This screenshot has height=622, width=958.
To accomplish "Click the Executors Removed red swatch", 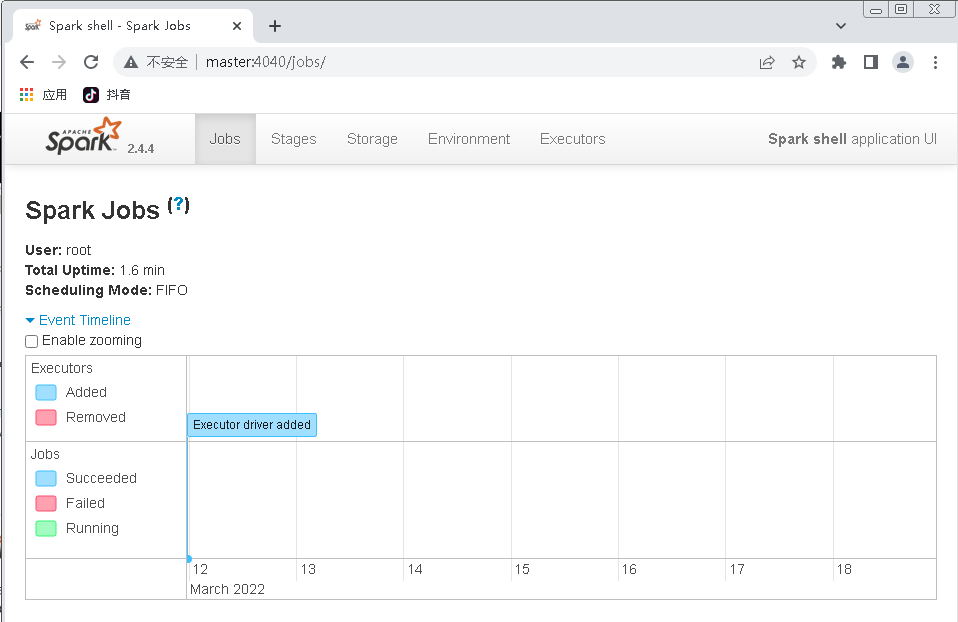I will (x=46, y=417).
